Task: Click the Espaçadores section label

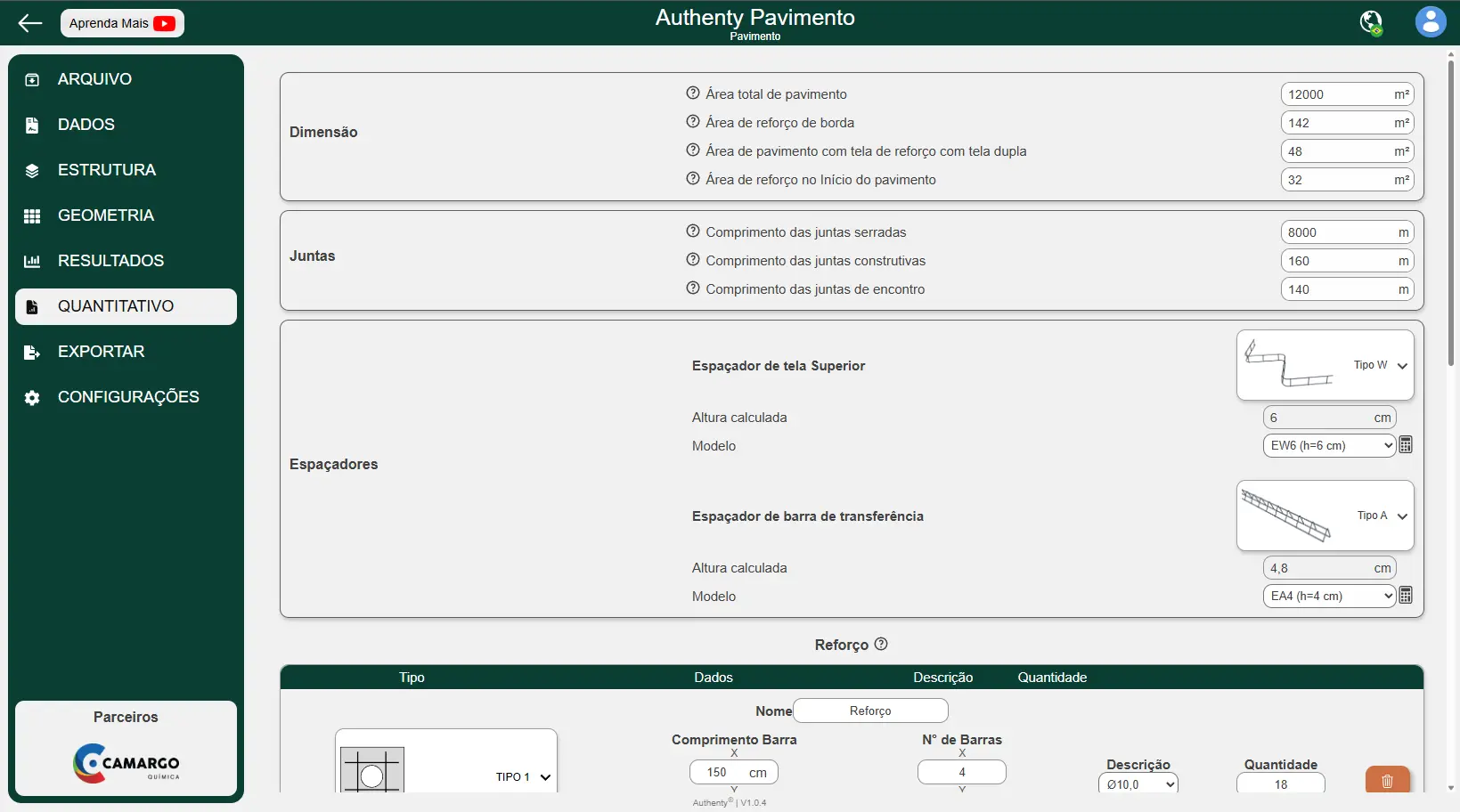Action: (x=334, y=464)
